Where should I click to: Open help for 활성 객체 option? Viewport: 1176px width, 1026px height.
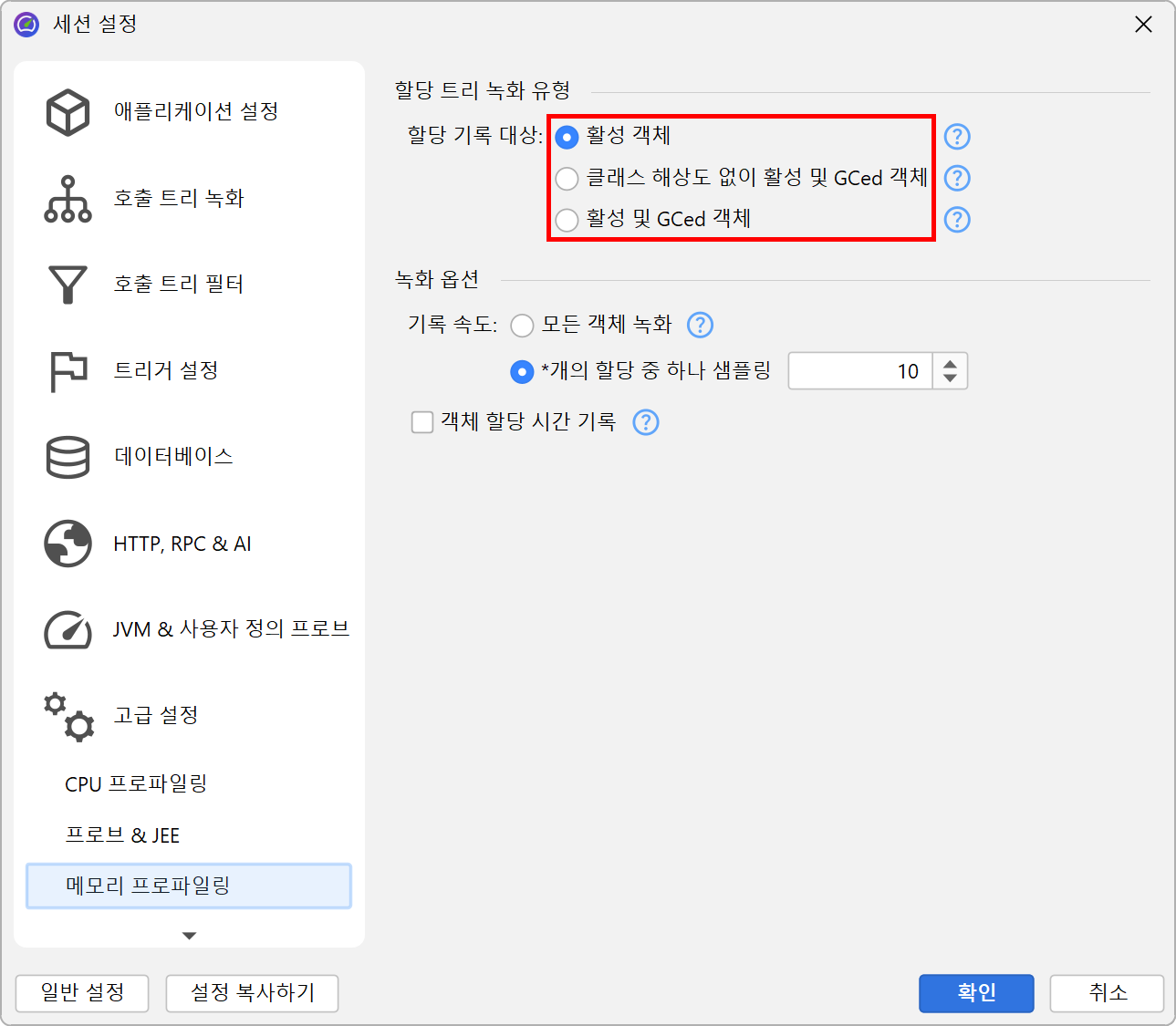tap(956, 137)
